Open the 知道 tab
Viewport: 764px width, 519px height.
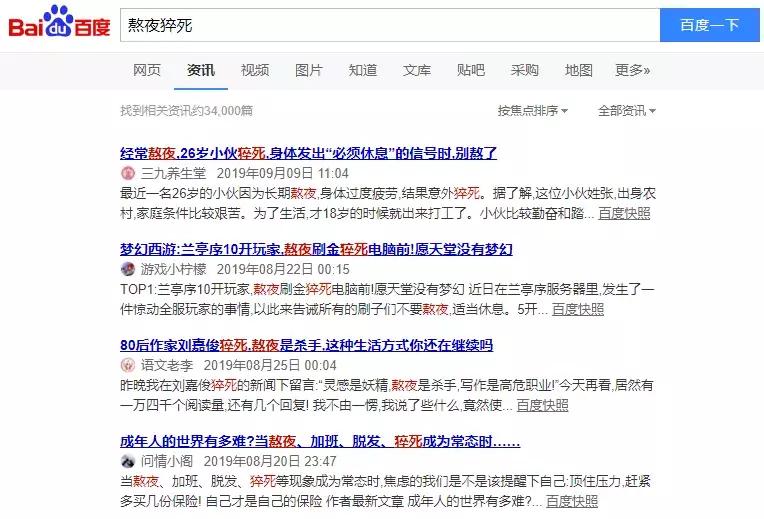pyautogui.click(x=363, y=70)
